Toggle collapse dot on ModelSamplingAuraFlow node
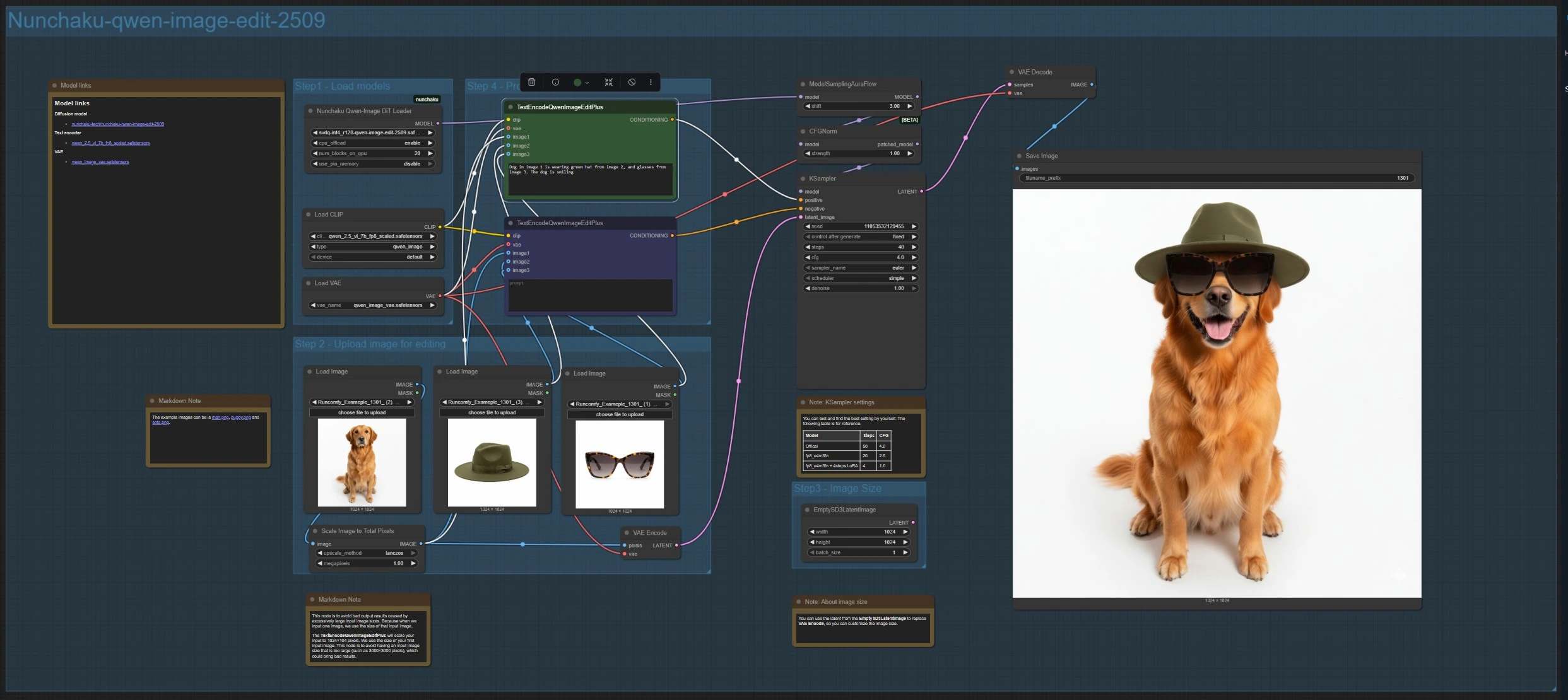 point(803,84)
